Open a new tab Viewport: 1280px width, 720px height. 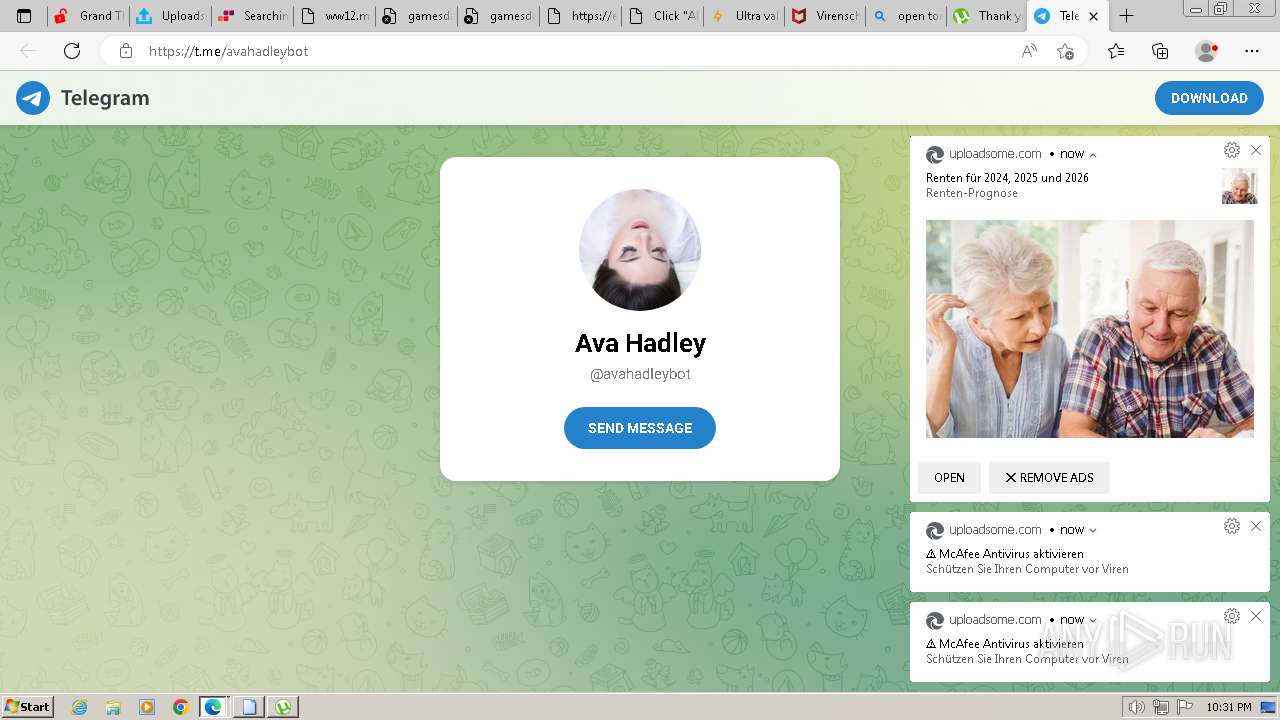1126,16
